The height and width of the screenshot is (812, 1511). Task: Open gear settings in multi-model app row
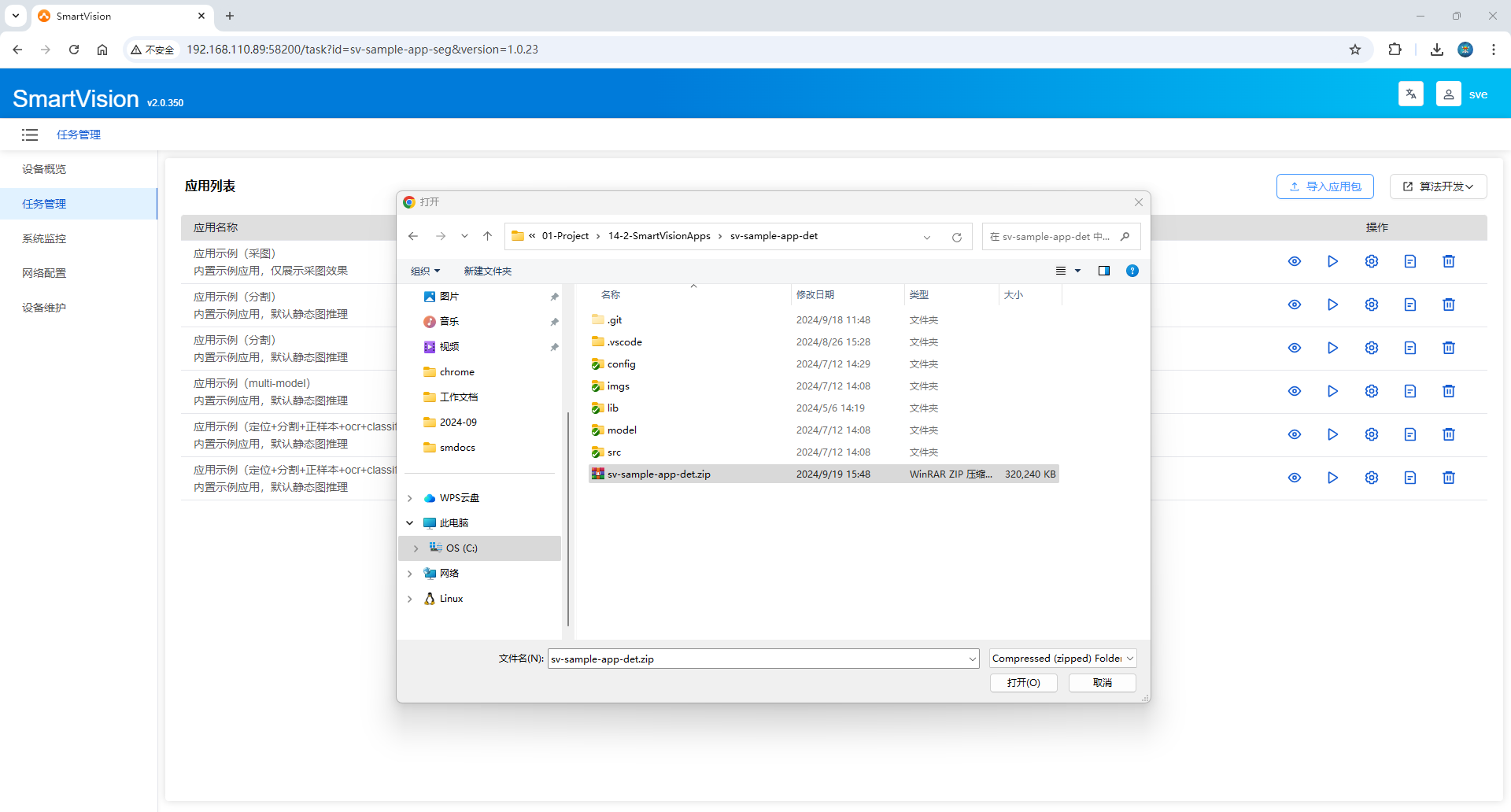(x=1372, y=391)
